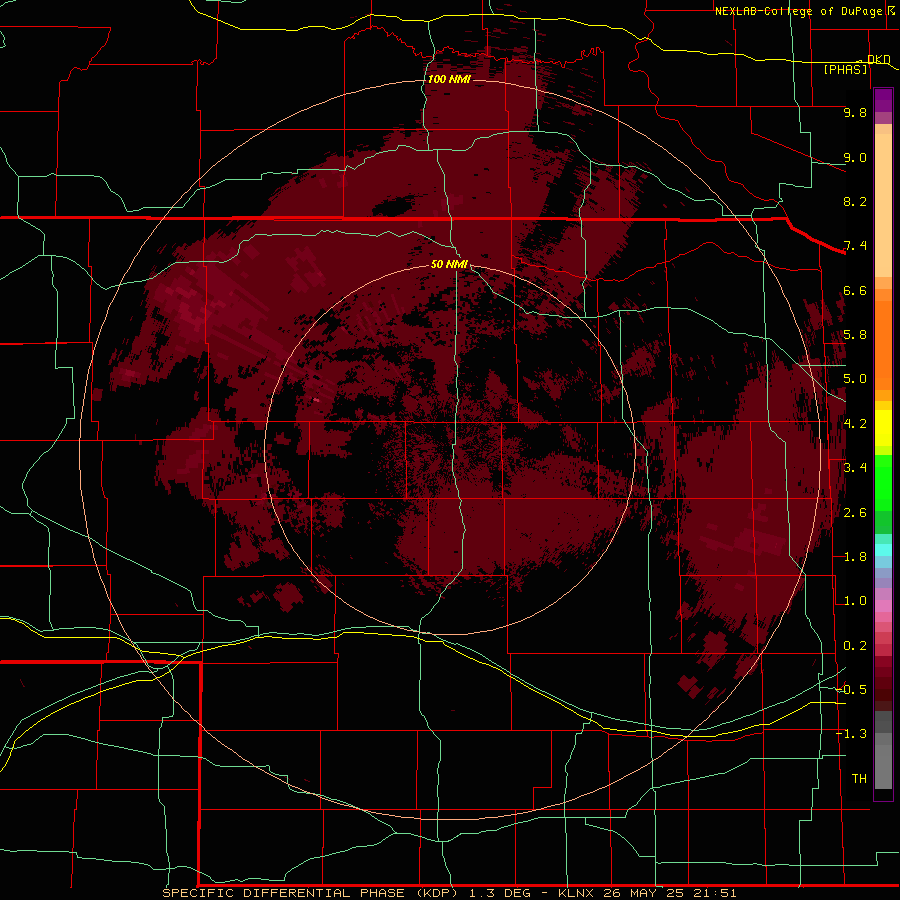Click the peach swatch on color bar
Screen dimensions: 900x900
click(883, 204)
